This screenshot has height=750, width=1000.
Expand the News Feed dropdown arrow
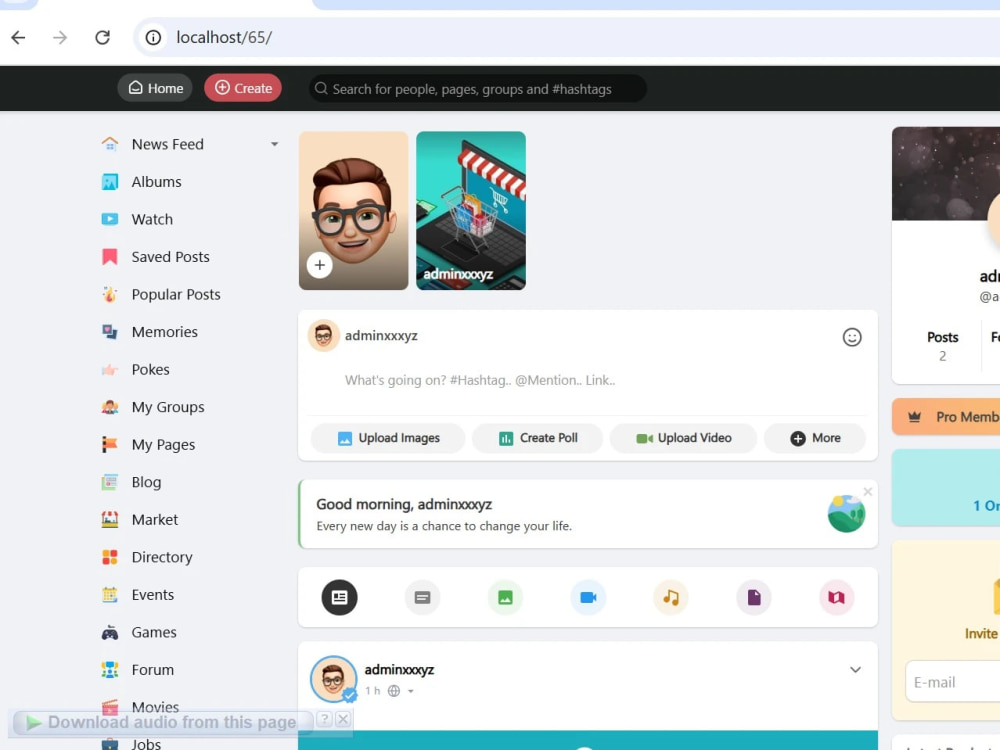[x=274, y=144]
